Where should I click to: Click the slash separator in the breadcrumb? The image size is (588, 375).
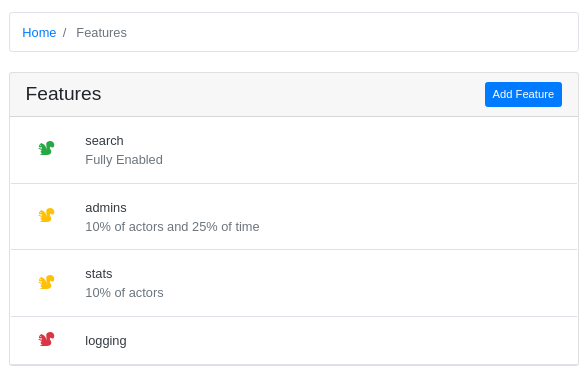pyautogui.click(x=64, y=33)
